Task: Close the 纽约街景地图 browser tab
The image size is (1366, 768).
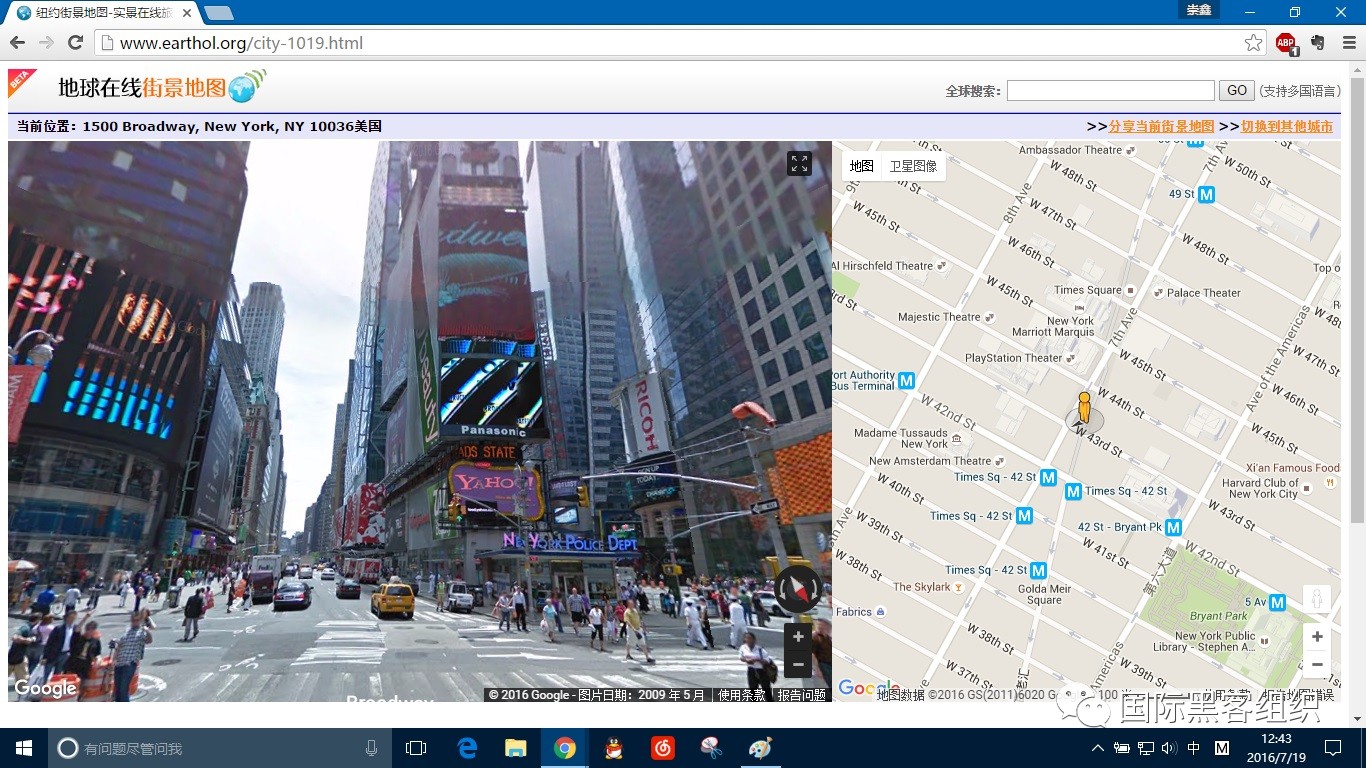Action: pyautogui.click(x=187, y=13)
